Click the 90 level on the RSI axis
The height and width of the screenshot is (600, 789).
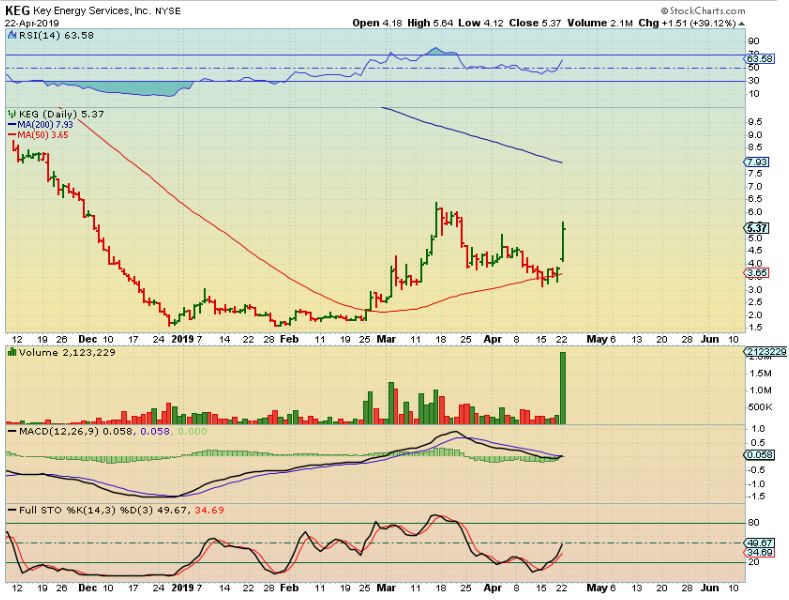753,41
